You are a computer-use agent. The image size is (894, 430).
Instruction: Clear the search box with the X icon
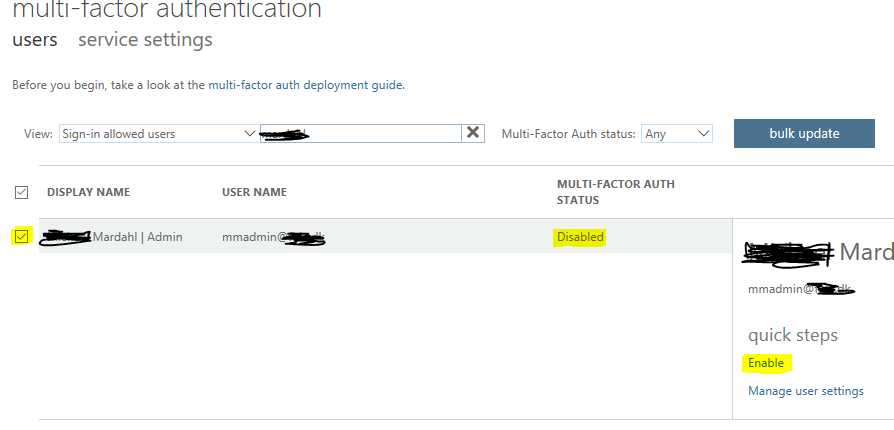pyautogui.click(x=473, y=133)
